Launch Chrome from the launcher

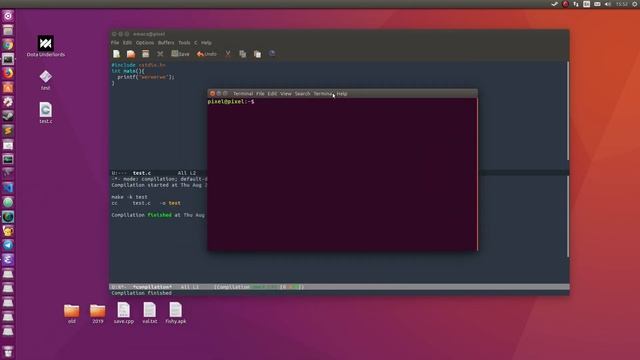click(8, 44)
